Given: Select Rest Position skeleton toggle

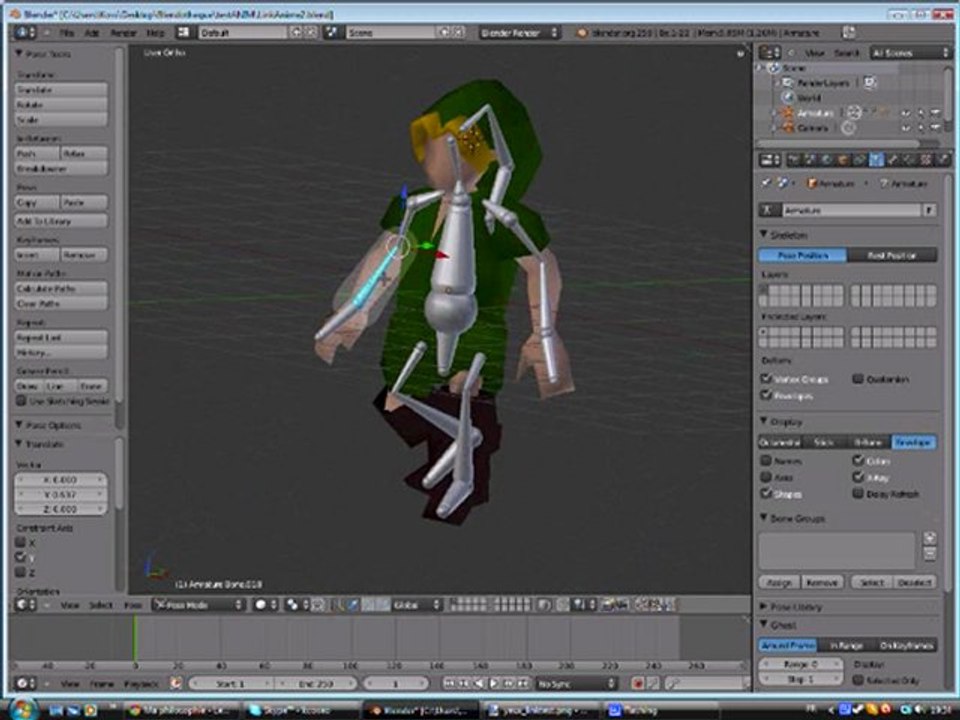Looking at the screenshot, I should (892, 255).
